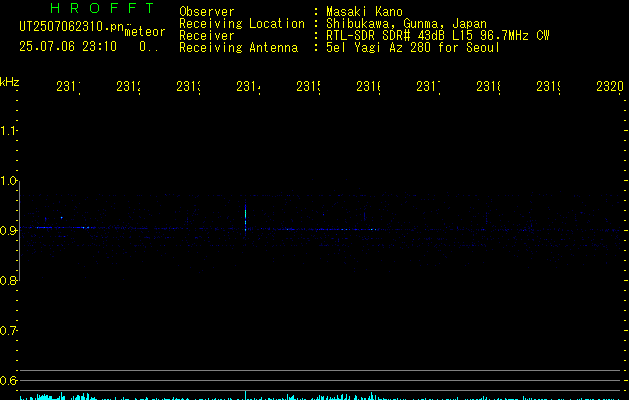
Task: Click Shibukawa, Gunma, Japan text
Action: 406,24
